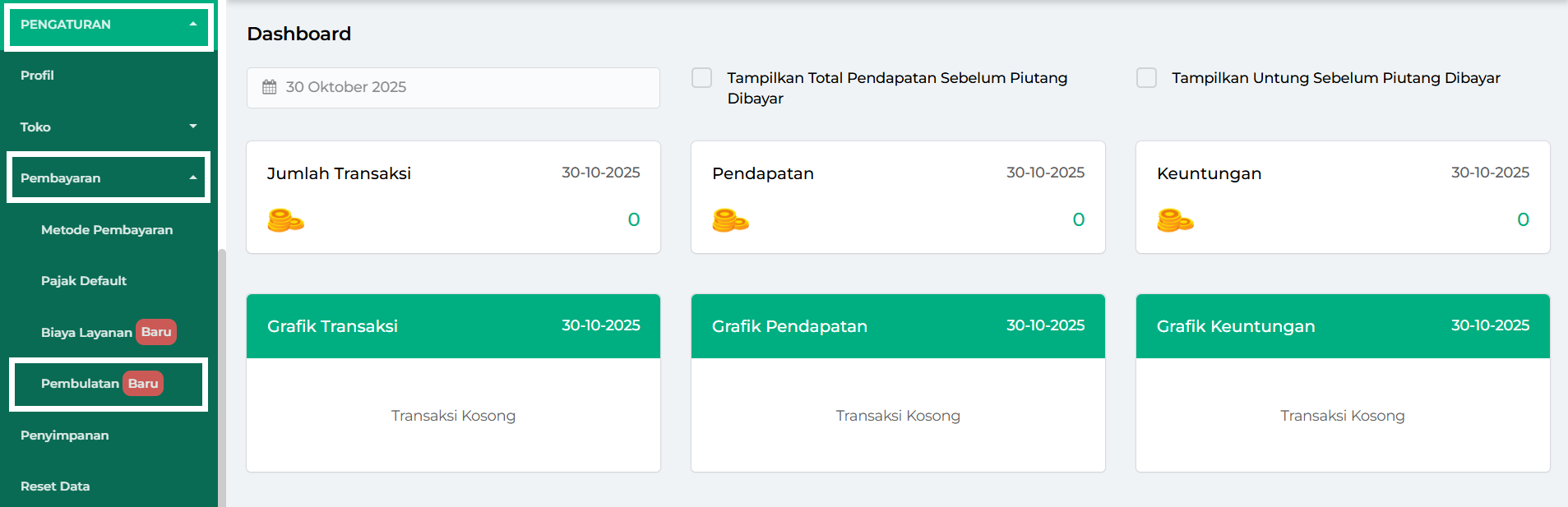Click the Grafik Transaksi card header

(453, 326)
